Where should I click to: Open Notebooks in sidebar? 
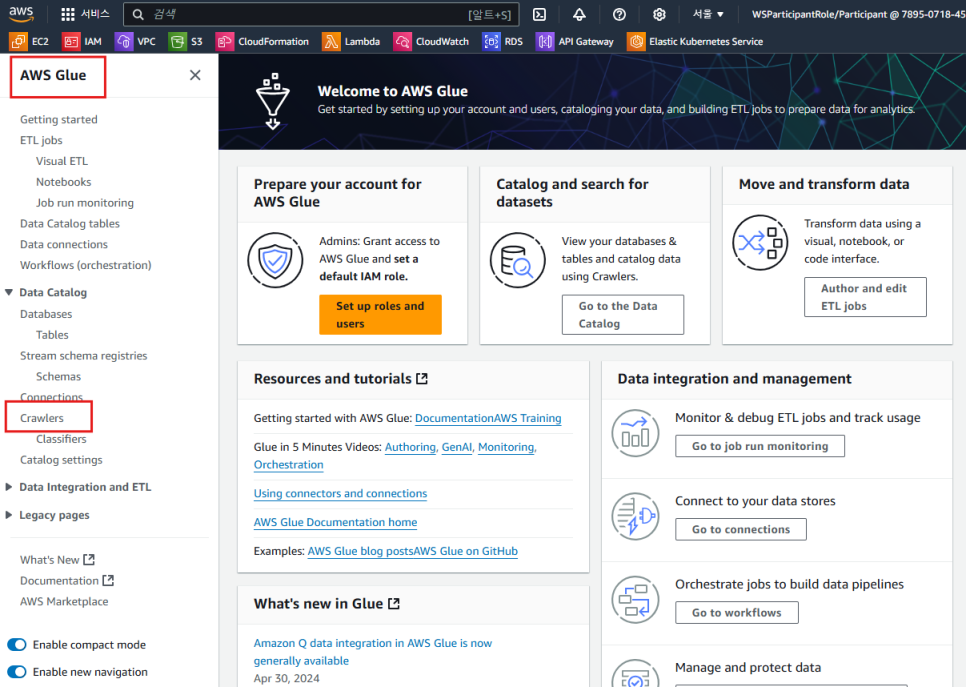(63, 182)
